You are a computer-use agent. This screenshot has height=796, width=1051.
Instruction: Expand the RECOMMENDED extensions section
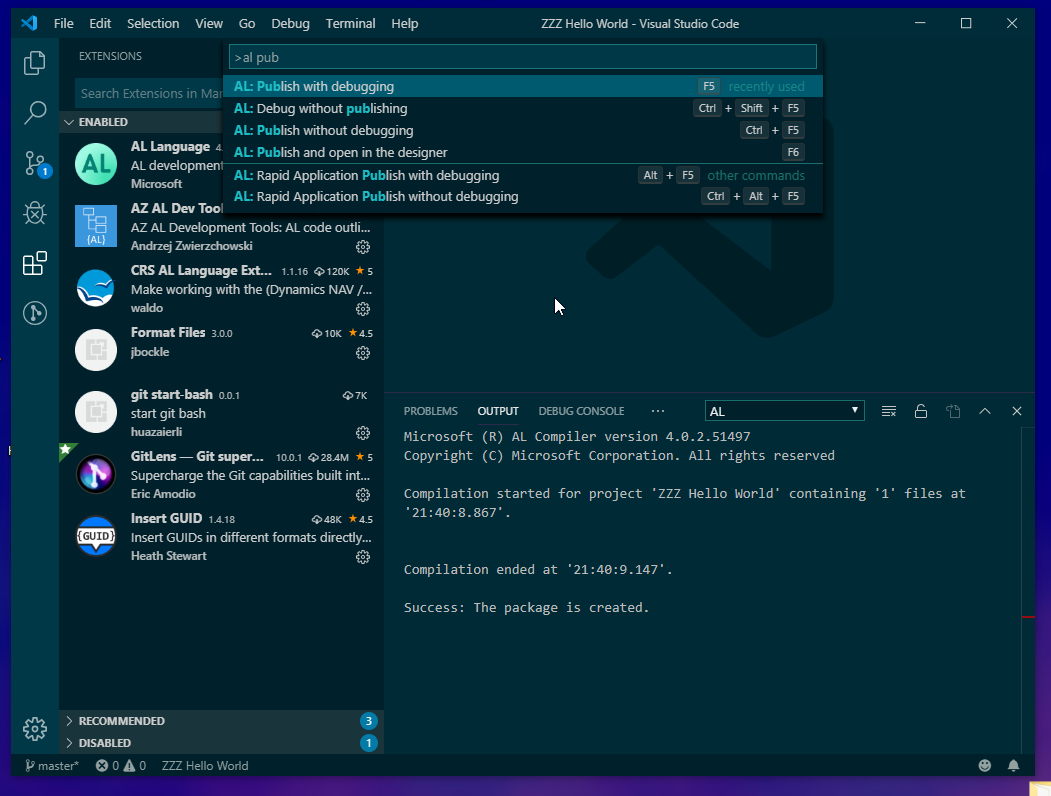tap(221, 721)
